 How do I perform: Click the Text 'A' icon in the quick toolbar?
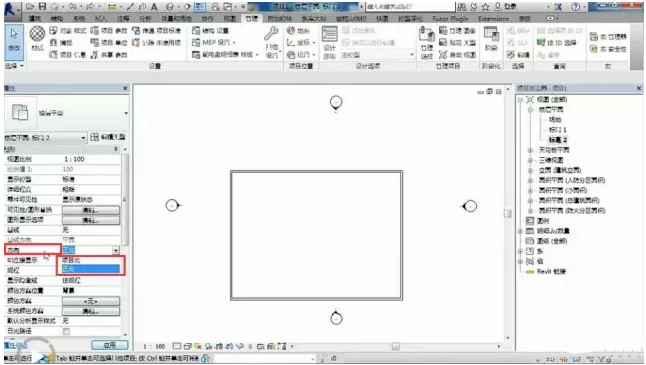(154, 7)
